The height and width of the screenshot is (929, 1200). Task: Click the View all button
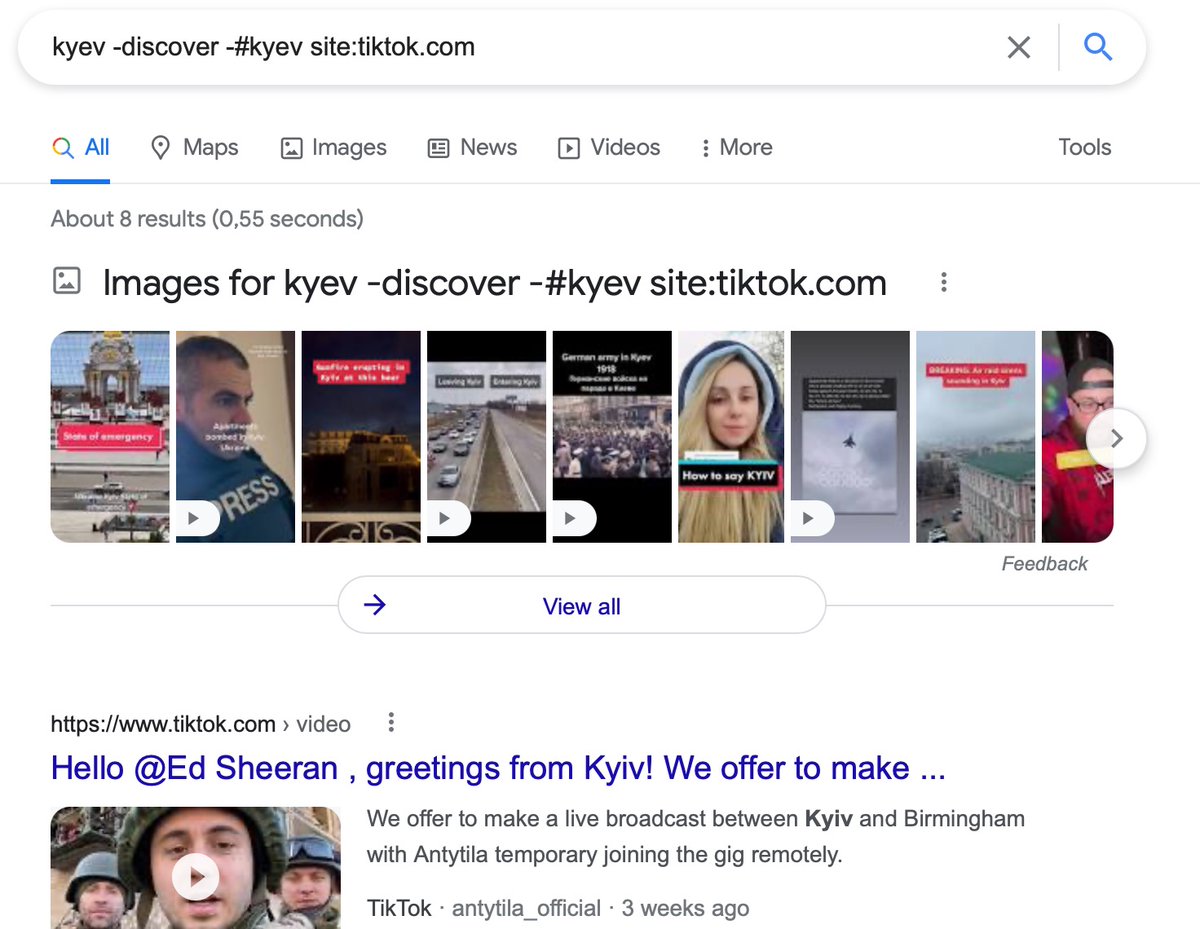click(582, 606)
